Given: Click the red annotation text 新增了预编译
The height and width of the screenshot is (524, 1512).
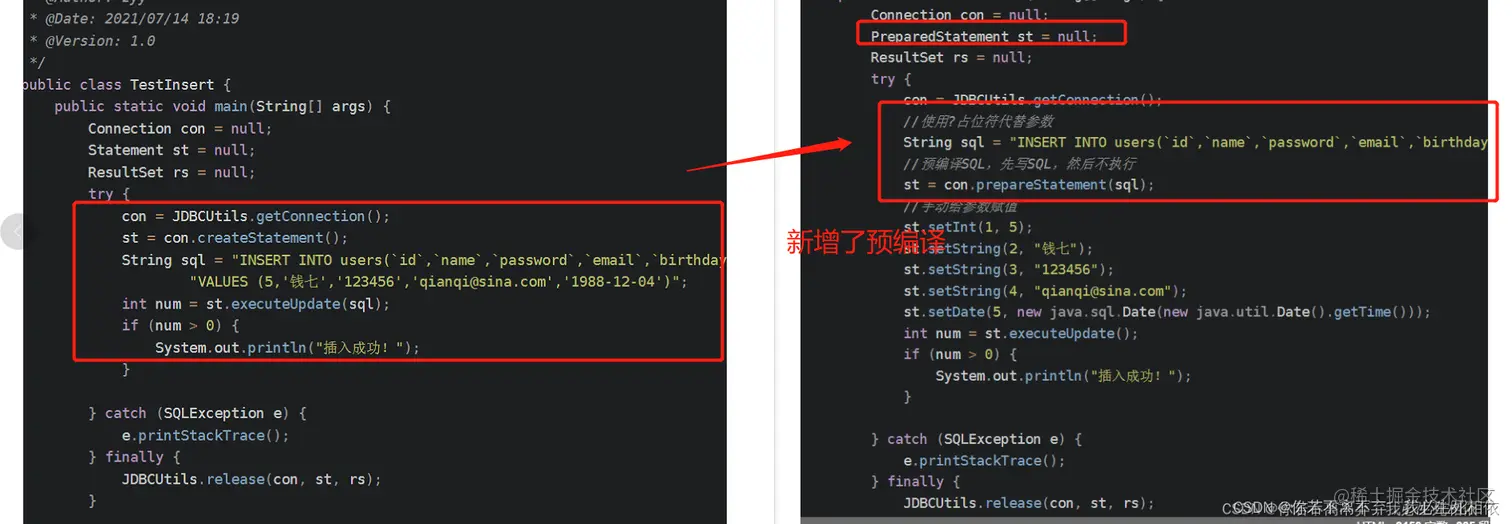Looking at the screenshot, I should (x=866, y=241).
